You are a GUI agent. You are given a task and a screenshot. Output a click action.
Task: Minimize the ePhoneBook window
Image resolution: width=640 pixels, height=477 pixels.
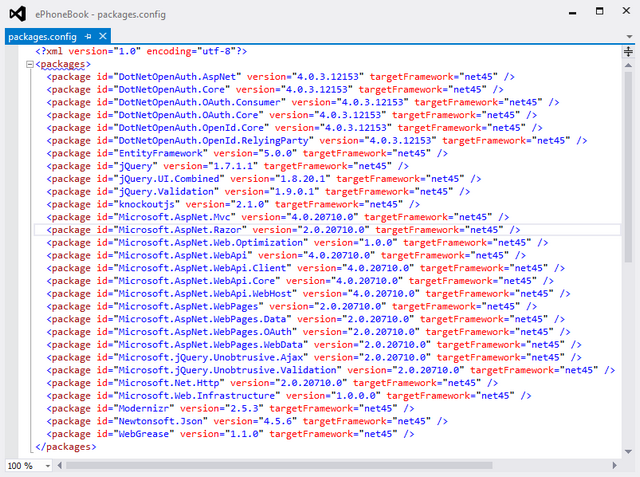pyautogui.click(x=573, y=13)
